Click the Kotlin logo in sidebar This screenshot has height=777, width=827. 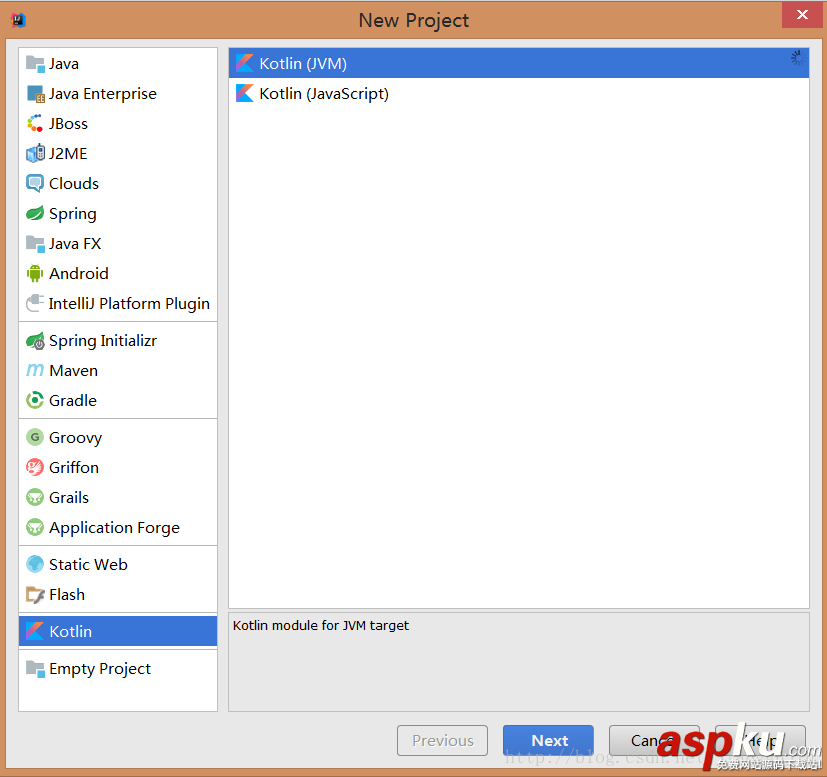point(35,631)
